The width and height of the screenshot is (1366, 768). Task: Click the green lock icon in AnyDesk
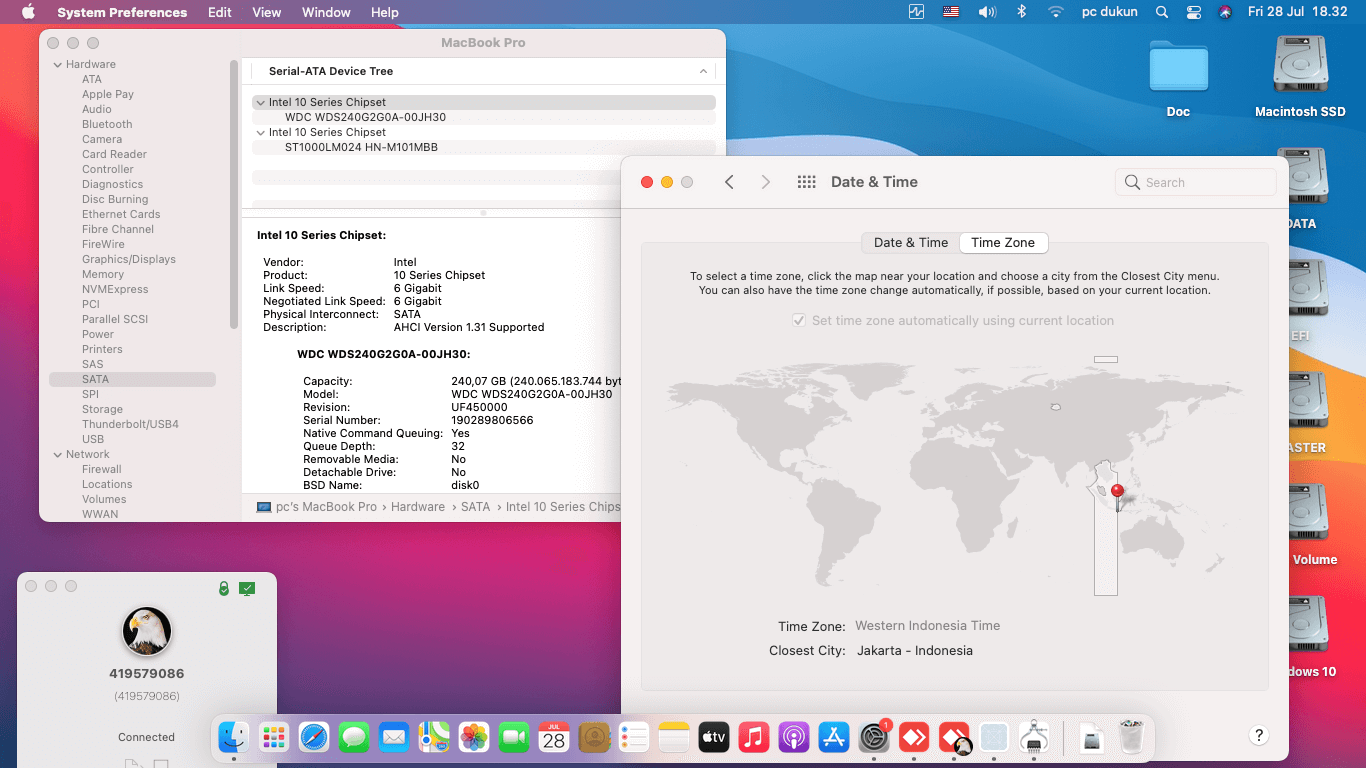click(x=224, y=589)
